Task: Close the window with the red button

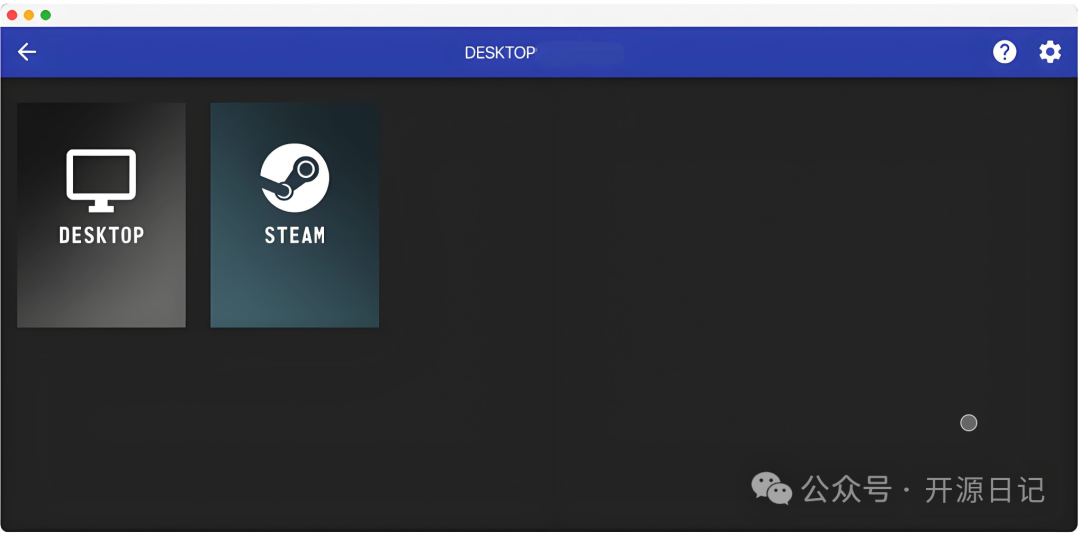Action: click(x=12, y=15)
